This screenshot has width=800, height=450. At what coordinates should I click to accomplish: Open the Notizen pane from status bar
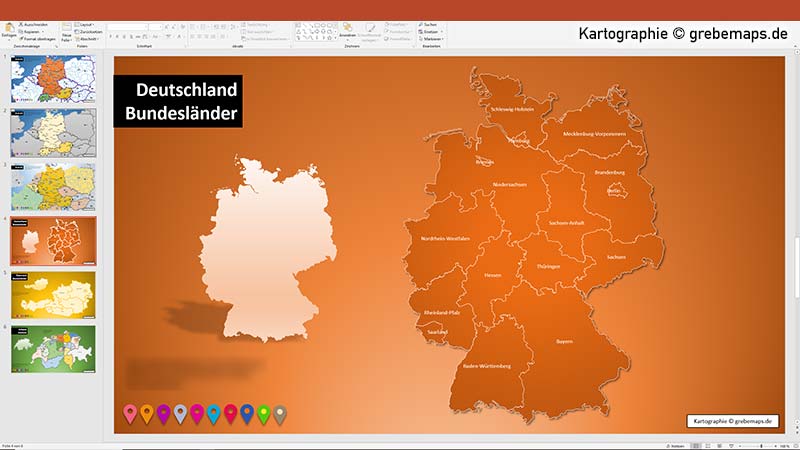click(x=676, y=446)
